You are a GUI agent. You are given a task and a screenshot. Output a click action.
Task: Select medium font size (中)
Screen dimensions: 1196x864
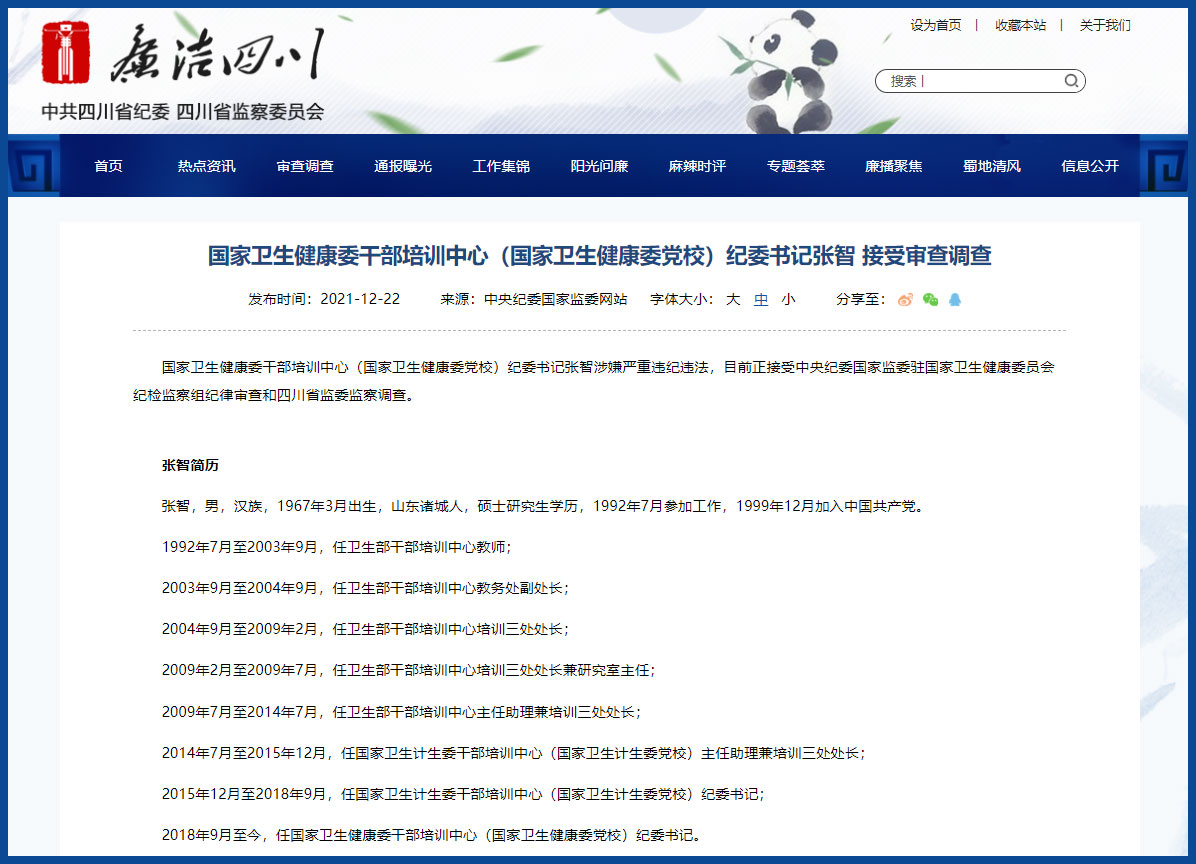(x=761, y=299)
